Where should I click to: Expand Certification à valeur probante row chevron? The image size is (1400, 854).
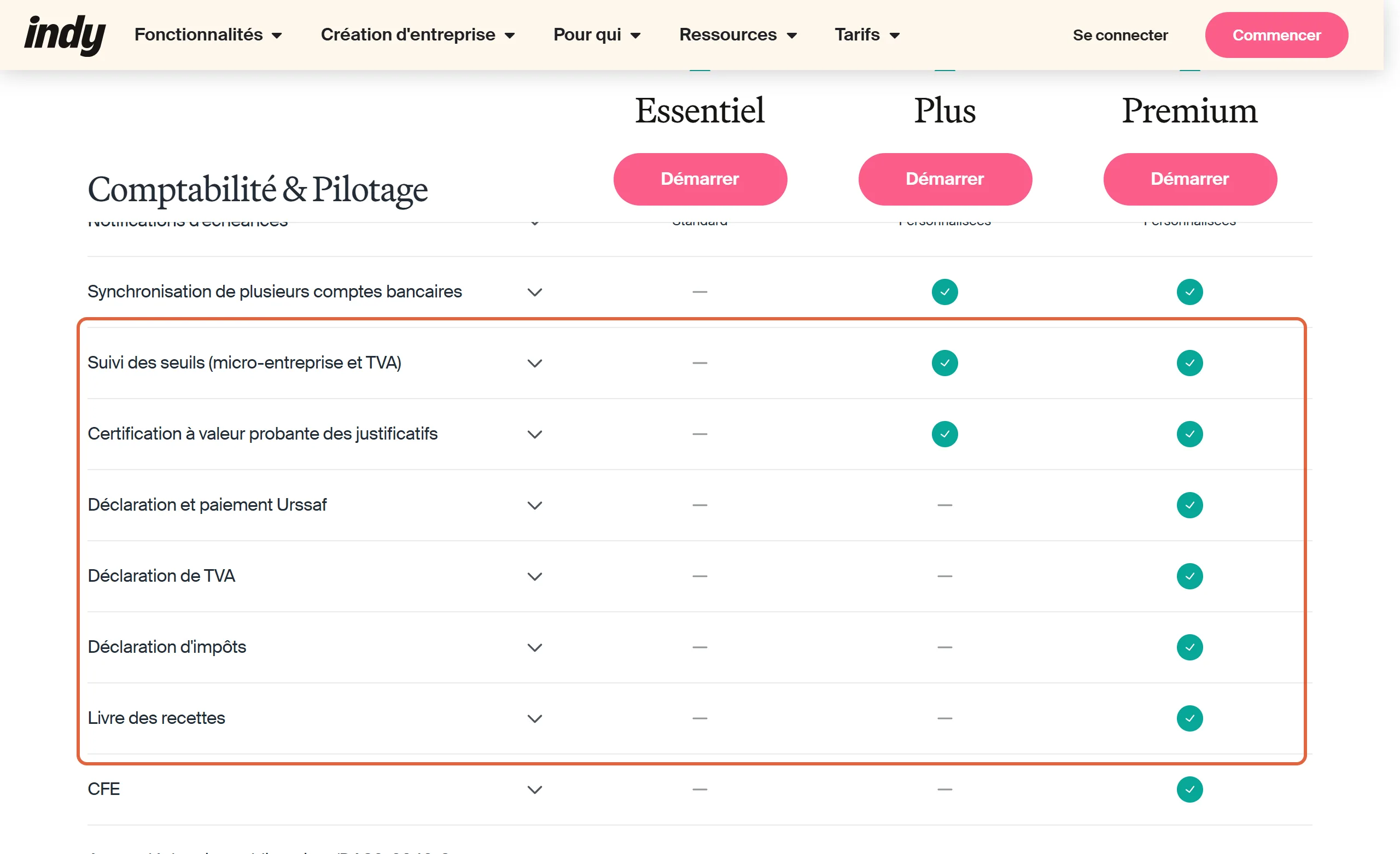(535, 434)
